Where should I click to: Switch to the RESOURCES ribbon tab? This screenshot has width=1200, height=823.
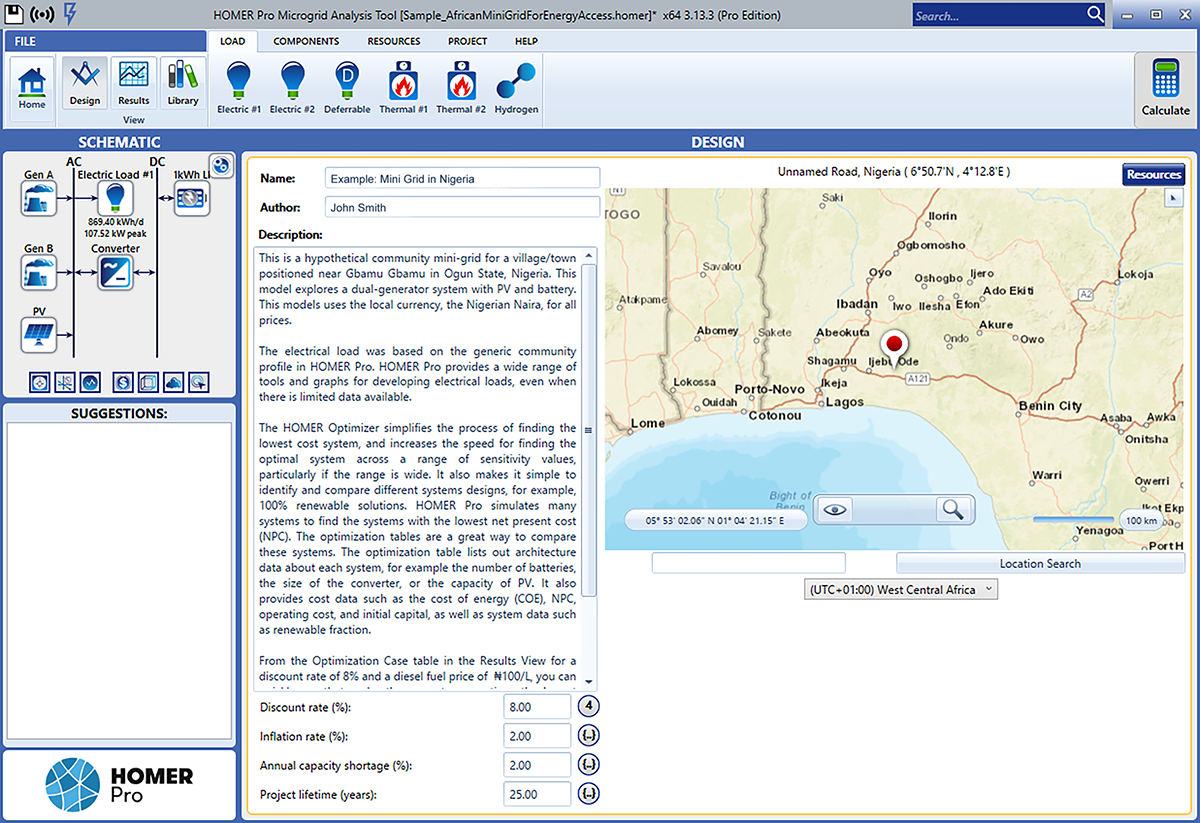(x=393, y=41)
